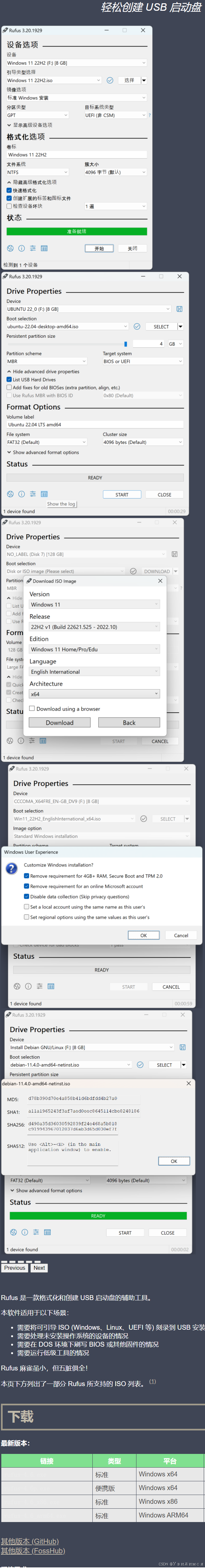
Task: Click Download button in Download ISO dialog
Action: 60,722
